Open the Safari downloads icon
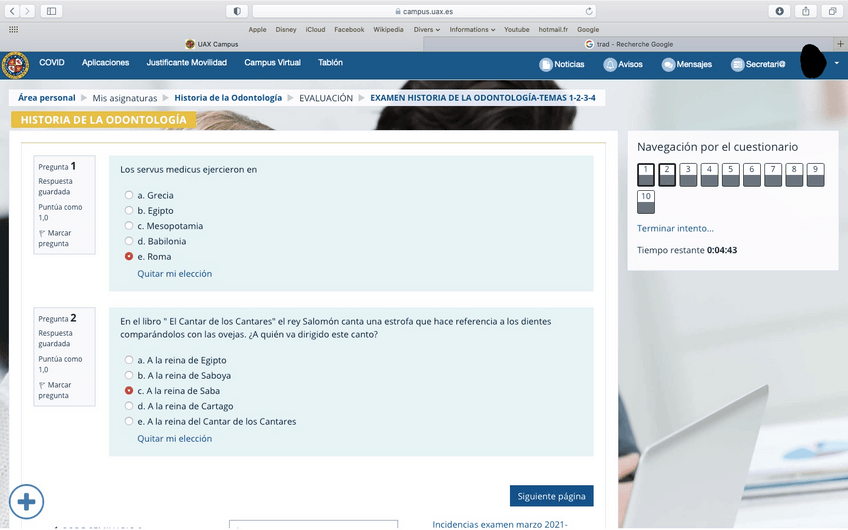The width and height of the screenshot is (848, 530). pos(779,11)
